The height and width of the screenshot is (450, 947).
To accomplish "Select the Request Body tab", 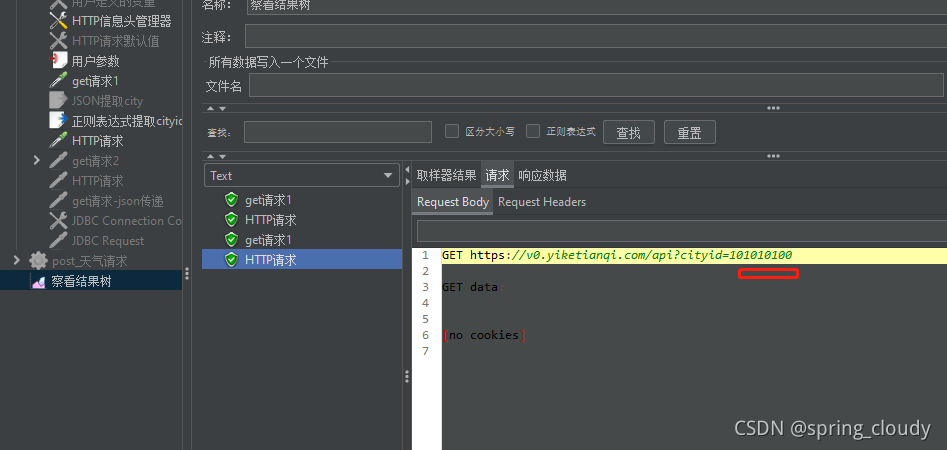I will (453, 202).
